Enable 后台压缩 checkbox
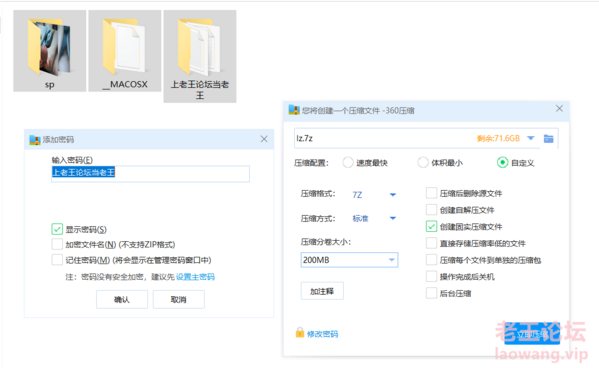 (431, 293)
